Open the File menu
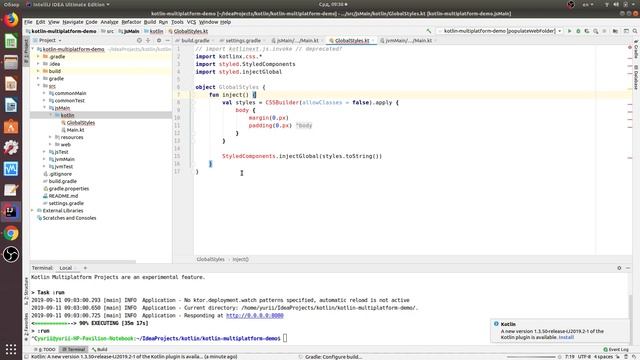The width and height of the screenshot is (640, 360). point(28,22)
